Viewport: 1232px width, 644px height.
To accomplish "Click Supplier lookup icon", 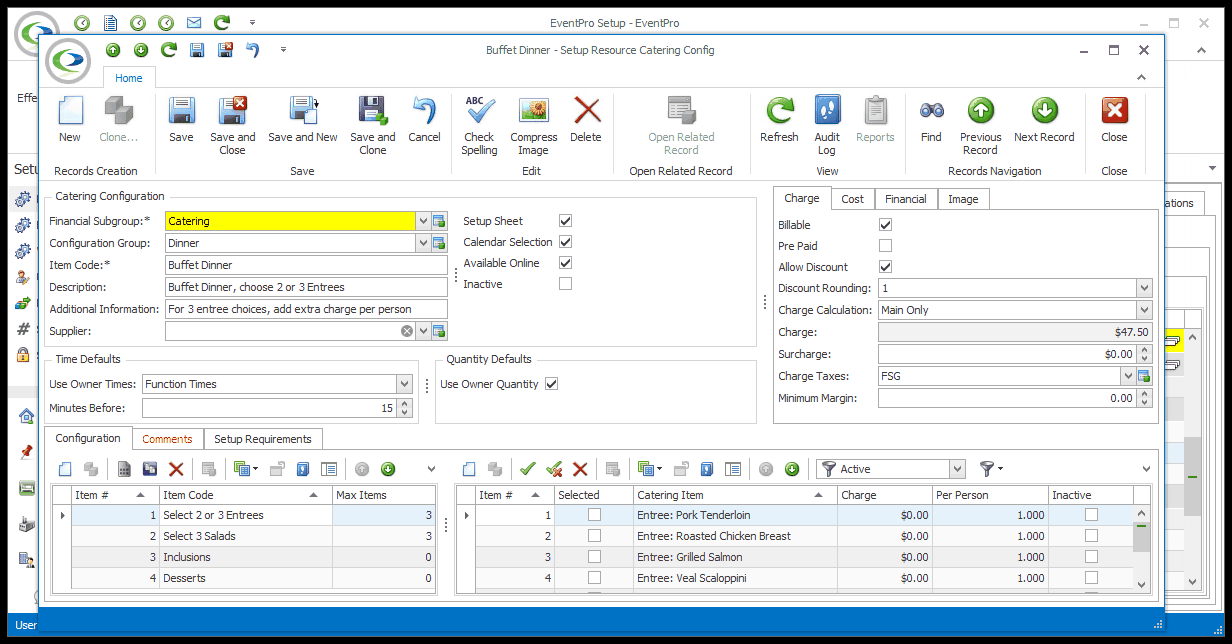I will pyautogui.click(x=439, y=331).
